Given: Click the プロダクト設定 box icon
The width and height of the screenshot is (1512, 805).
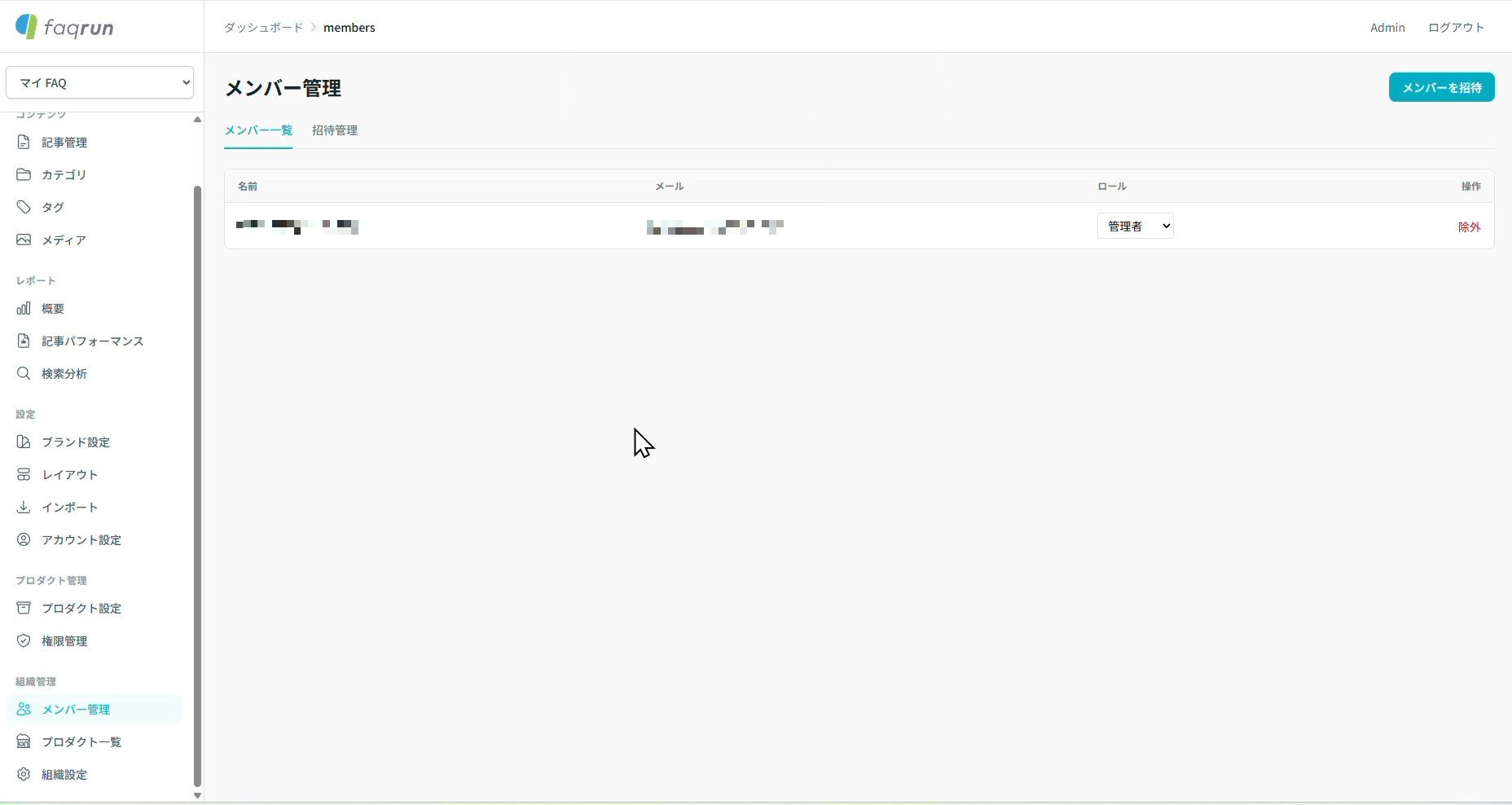Looking at the screenshot, I should pyautogui.click(x=24, y=608).
